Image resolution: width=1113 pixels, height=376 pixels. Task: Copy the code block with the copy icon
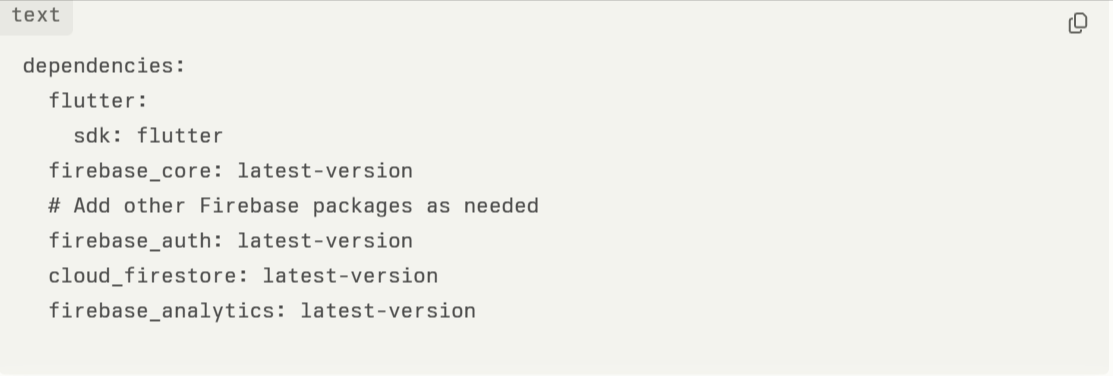1078,23
